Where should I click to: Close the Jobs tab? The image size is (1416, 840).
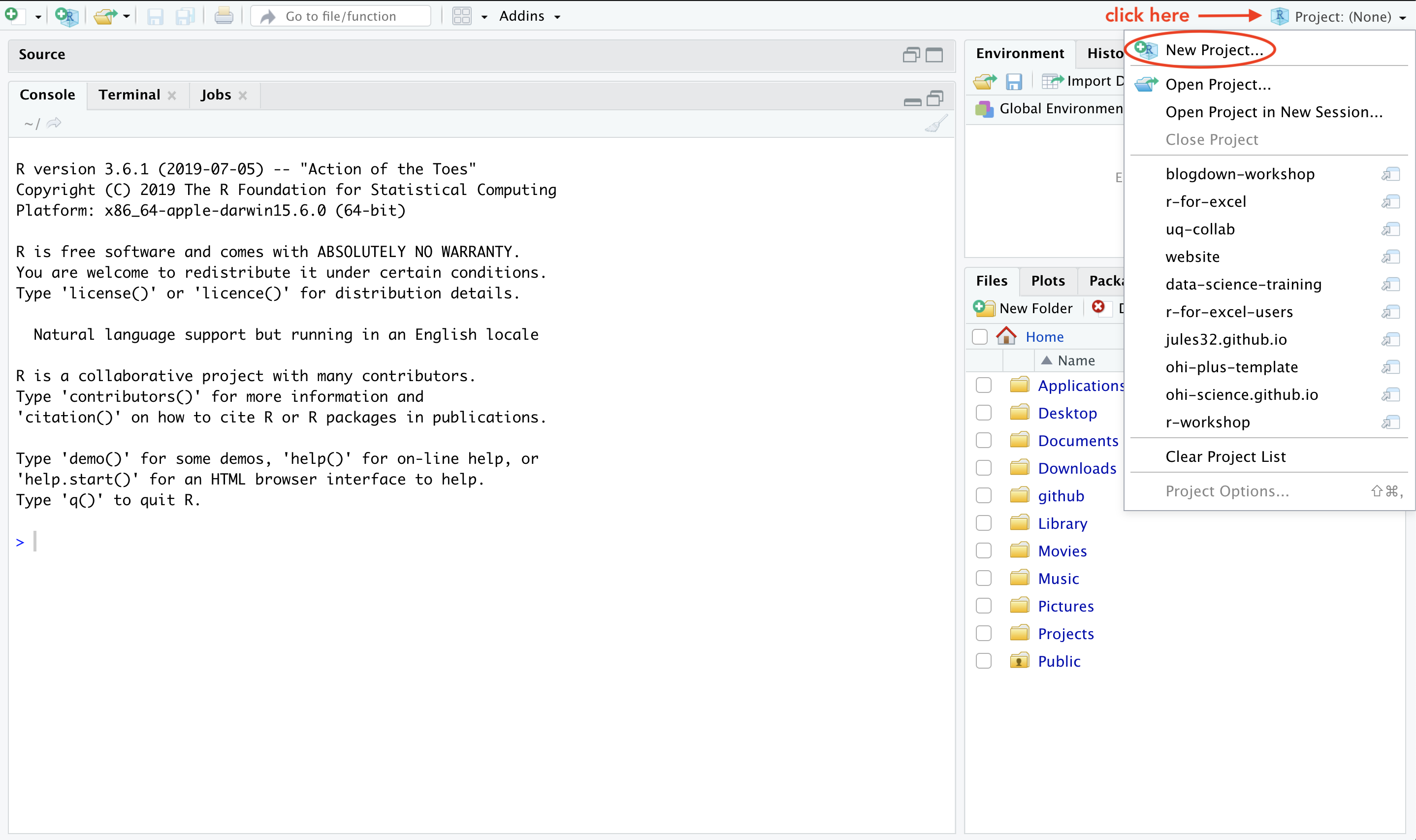(x=243, y=96)
